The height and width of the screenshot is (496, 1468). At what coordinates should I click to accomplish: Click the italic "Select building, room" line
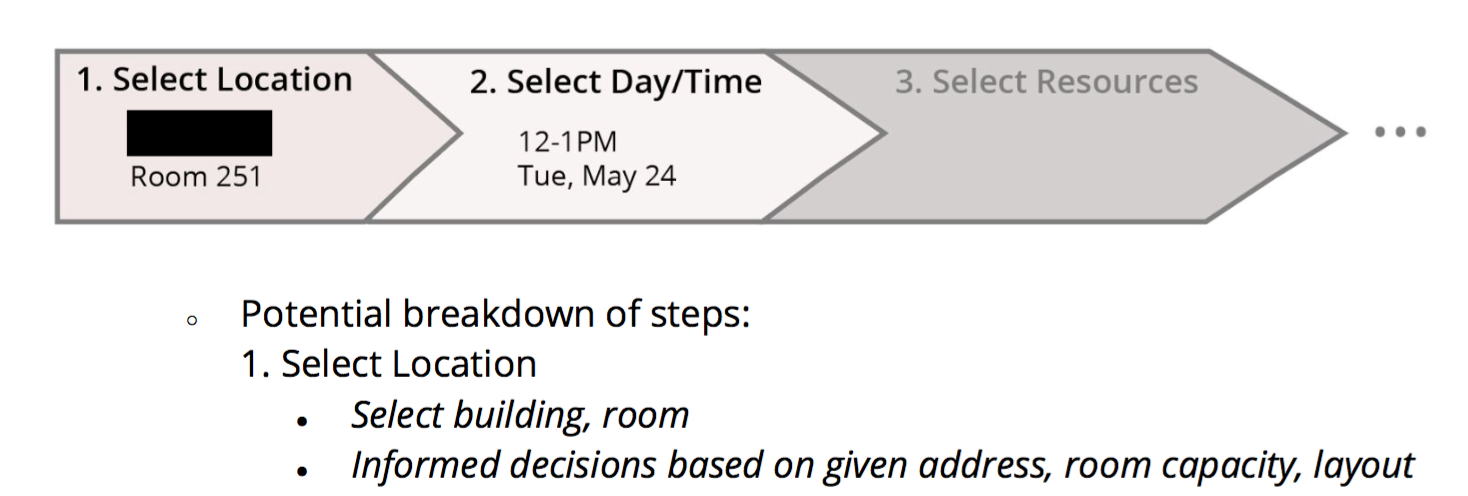click(520, 414)
